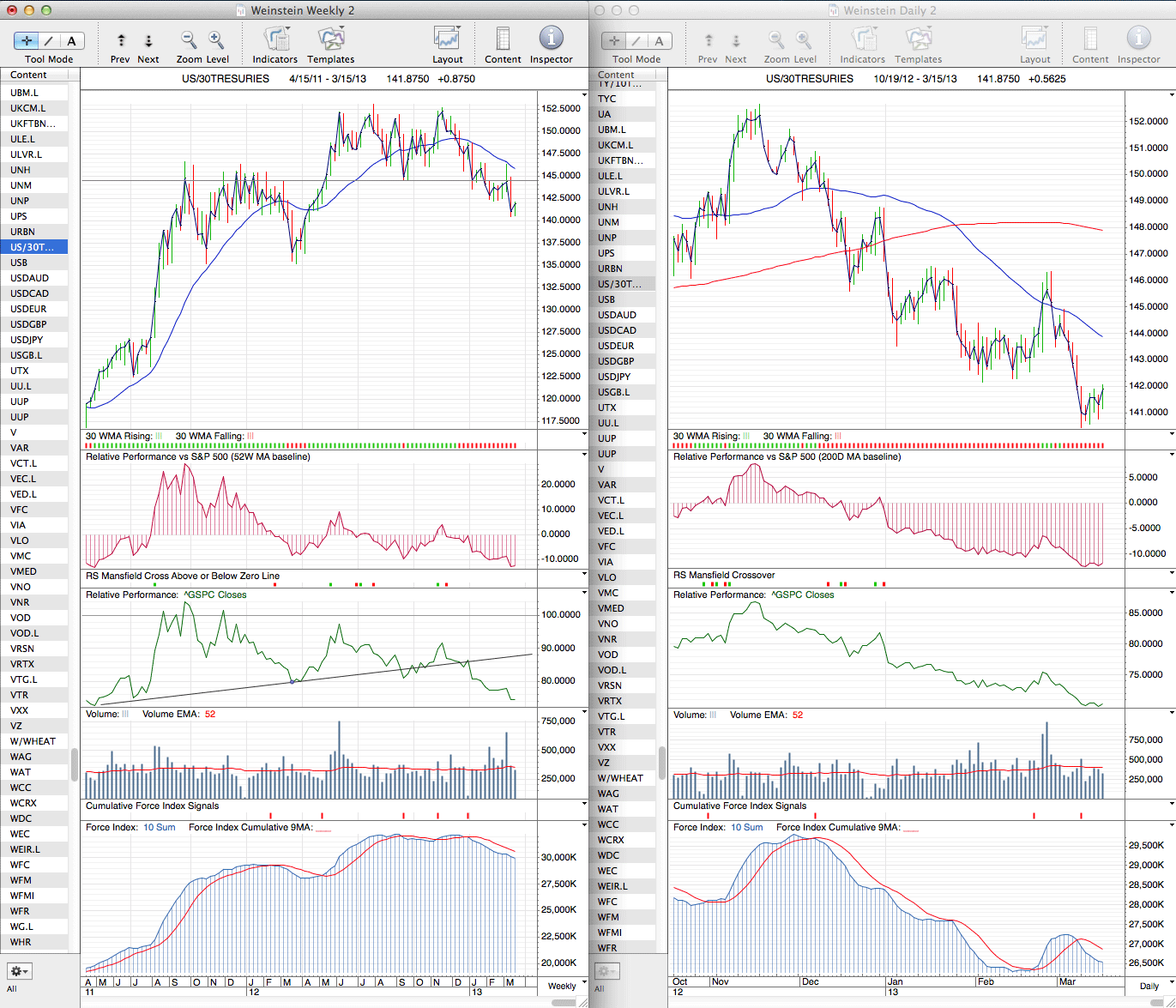Select USDJPY in the weekly symbol list
Image resolution: width=1176 pixels, height=1008 pixels.
point(27,340)
